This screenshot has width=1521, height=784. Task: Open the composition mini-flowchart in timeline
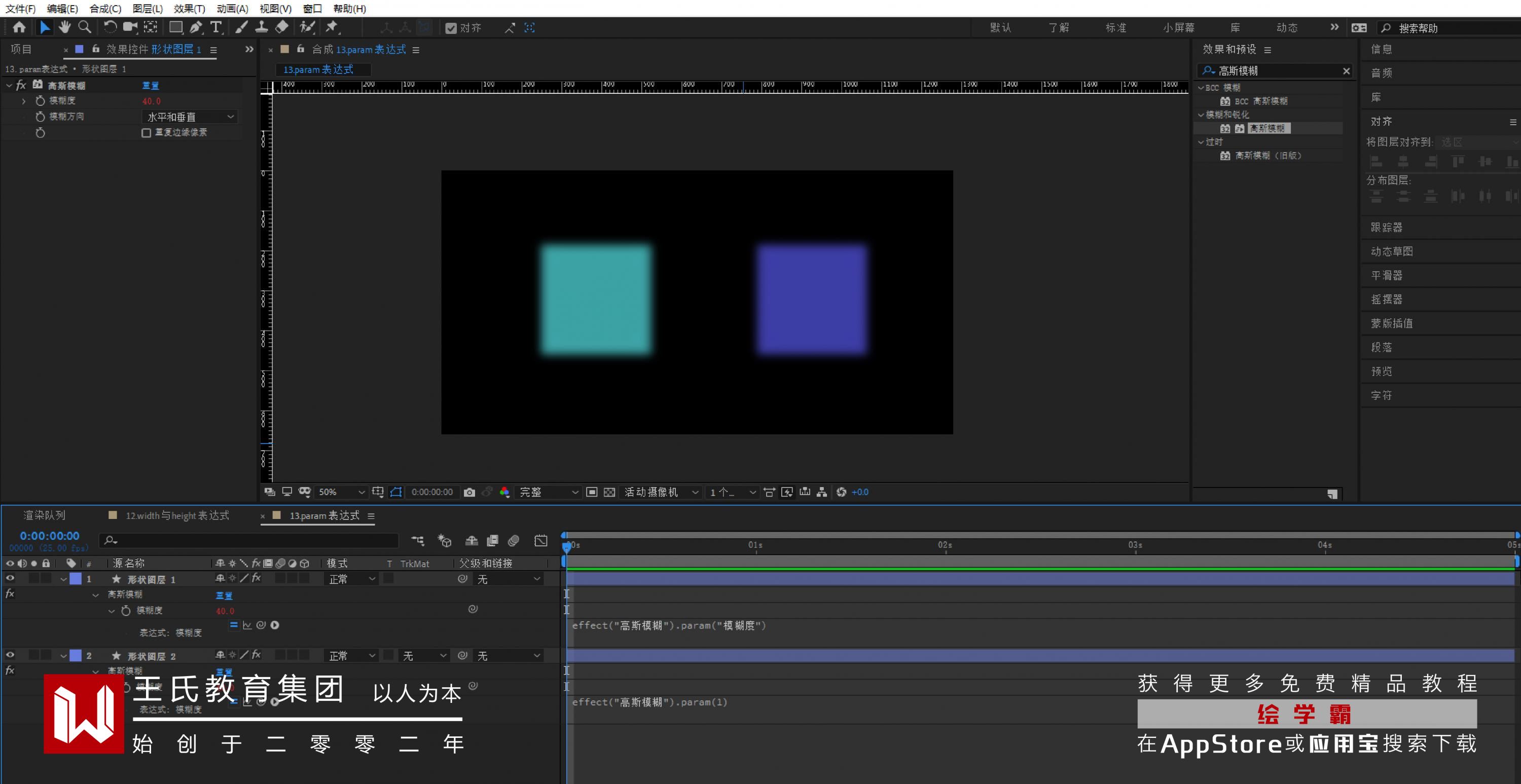point(418,541)
